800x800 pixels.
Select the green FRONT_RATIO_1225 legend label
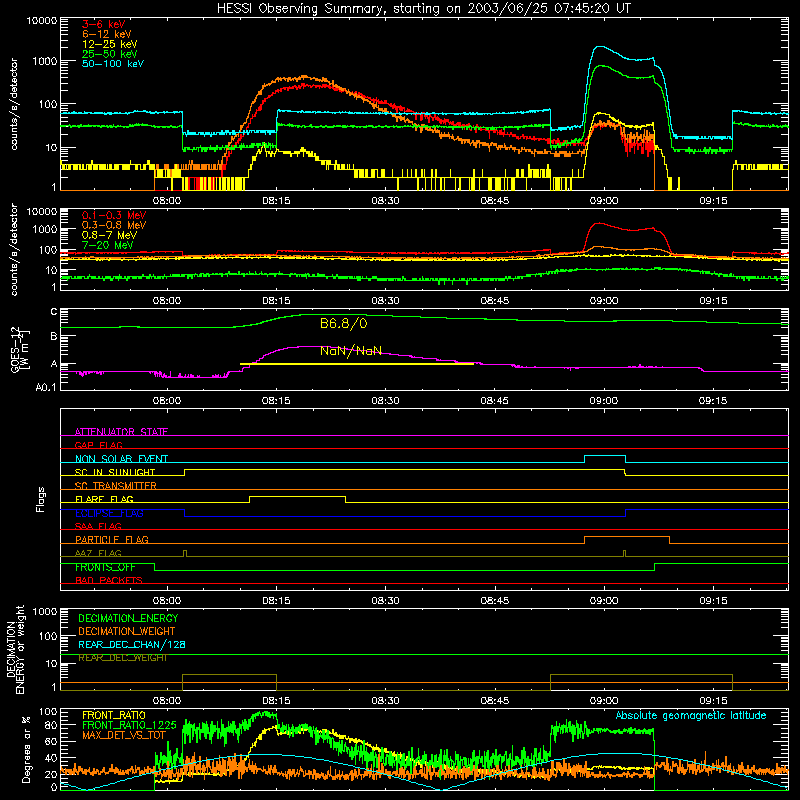pos(129,725)
